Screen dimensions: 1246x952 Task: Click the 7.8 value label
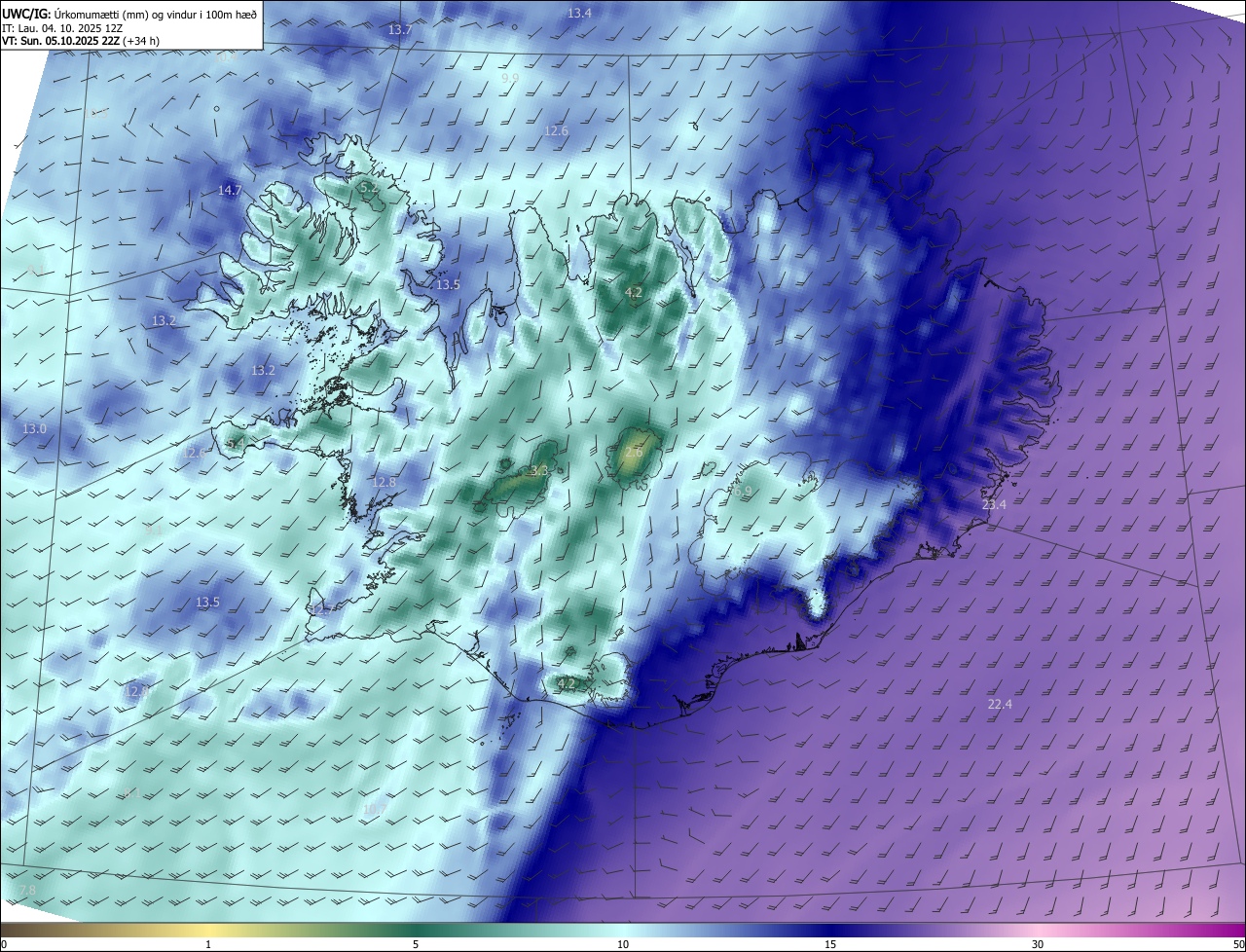[27, 891]
